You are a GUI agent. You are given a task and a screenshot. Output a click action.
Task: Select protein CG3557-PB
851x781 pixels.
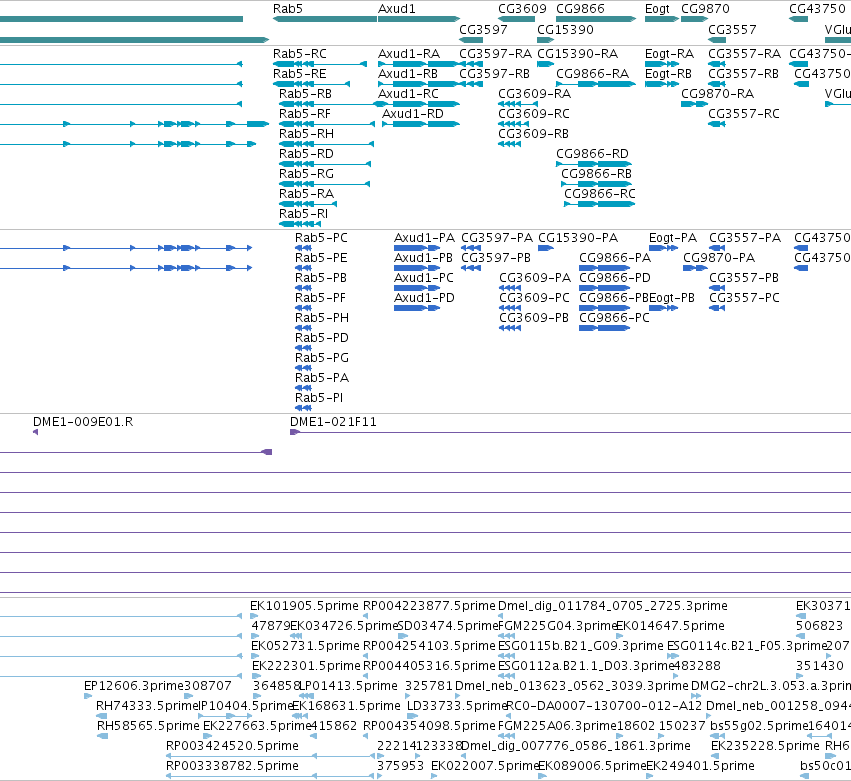coord(744,278)
